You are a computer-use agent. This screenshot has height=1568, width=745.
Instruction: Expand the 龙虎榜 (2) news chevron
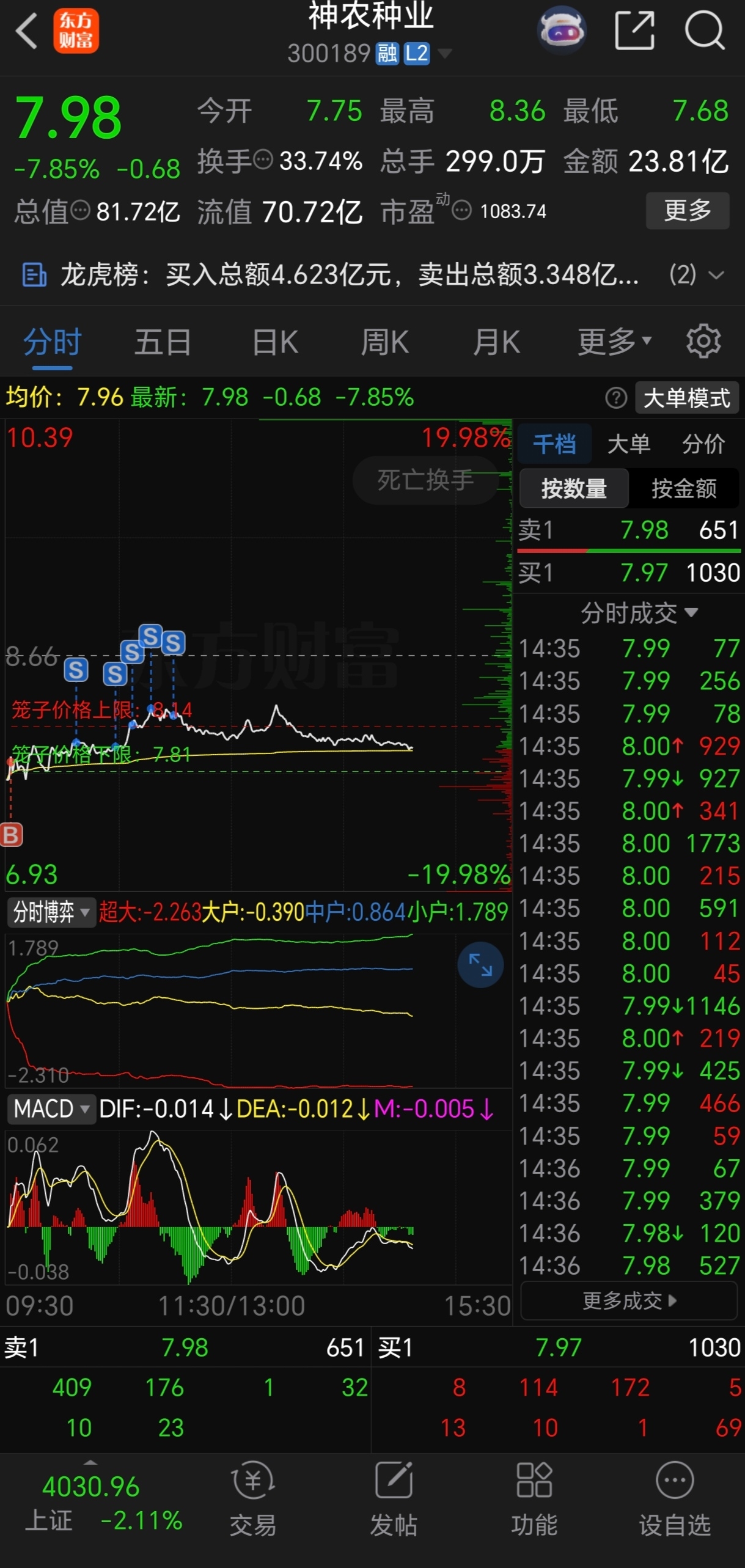716,275
